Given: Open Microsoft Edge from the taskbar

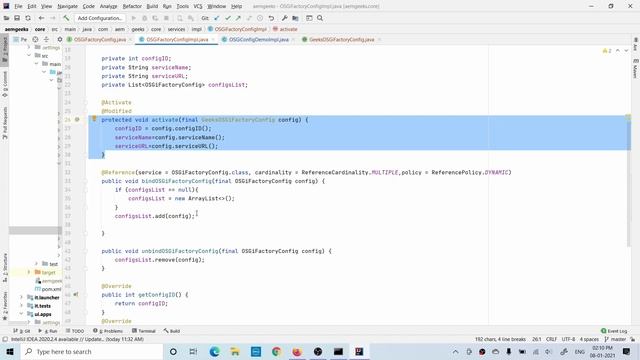Looking at the screenshot, I should pyautogui.click(x=215, y=351).
